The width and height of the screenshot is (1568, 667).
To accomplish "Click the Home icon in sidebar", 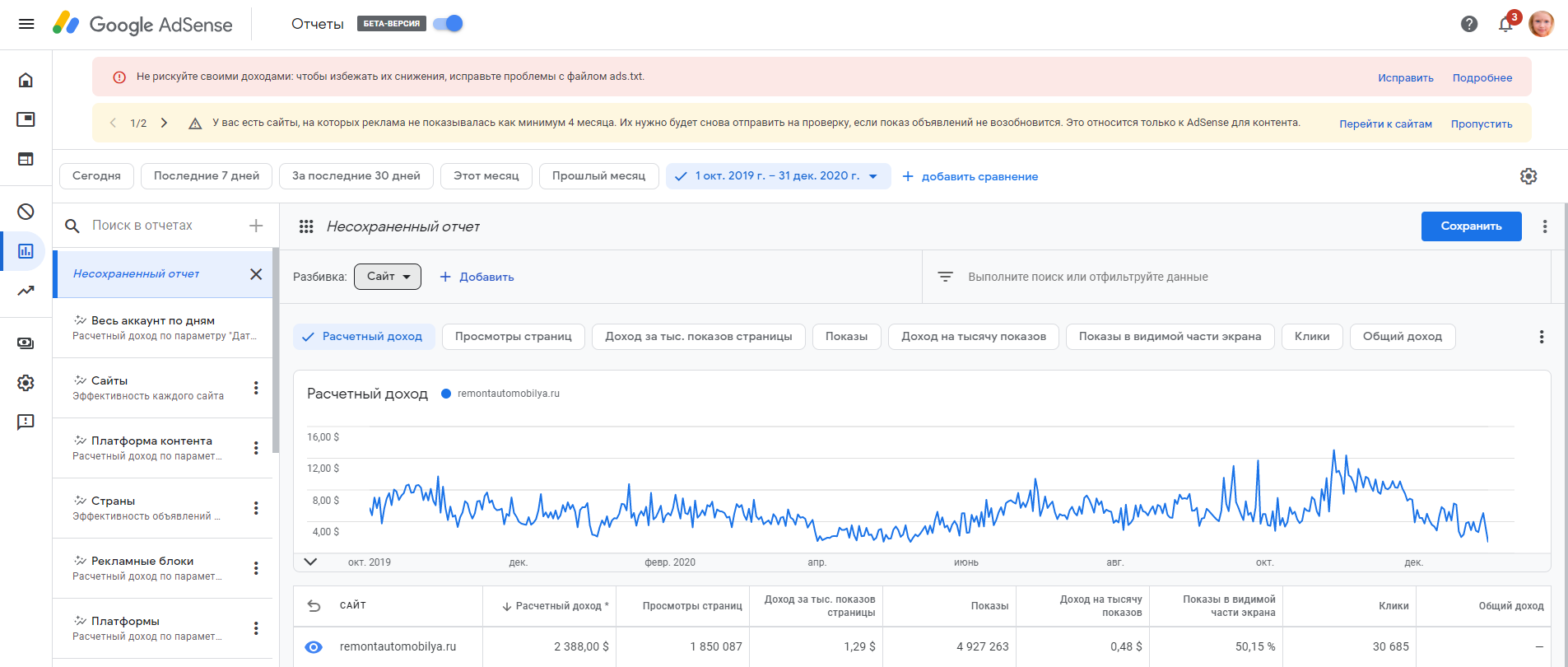I will [x=26, y=80].
